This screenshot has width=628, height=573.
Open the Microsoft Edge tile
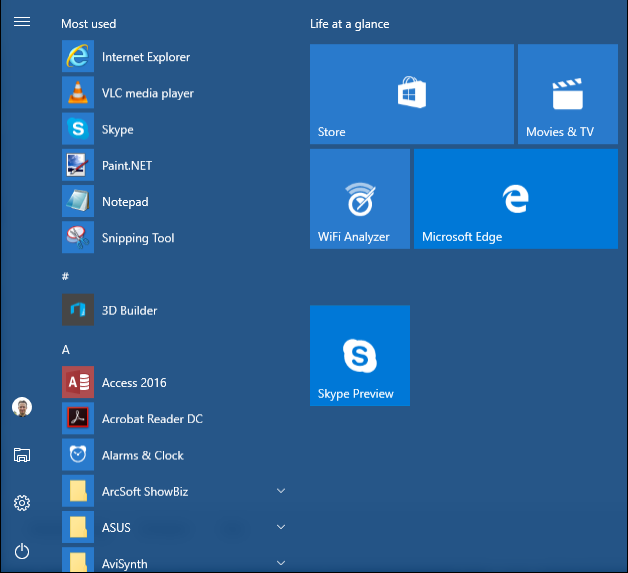click(x=516, y=199)
